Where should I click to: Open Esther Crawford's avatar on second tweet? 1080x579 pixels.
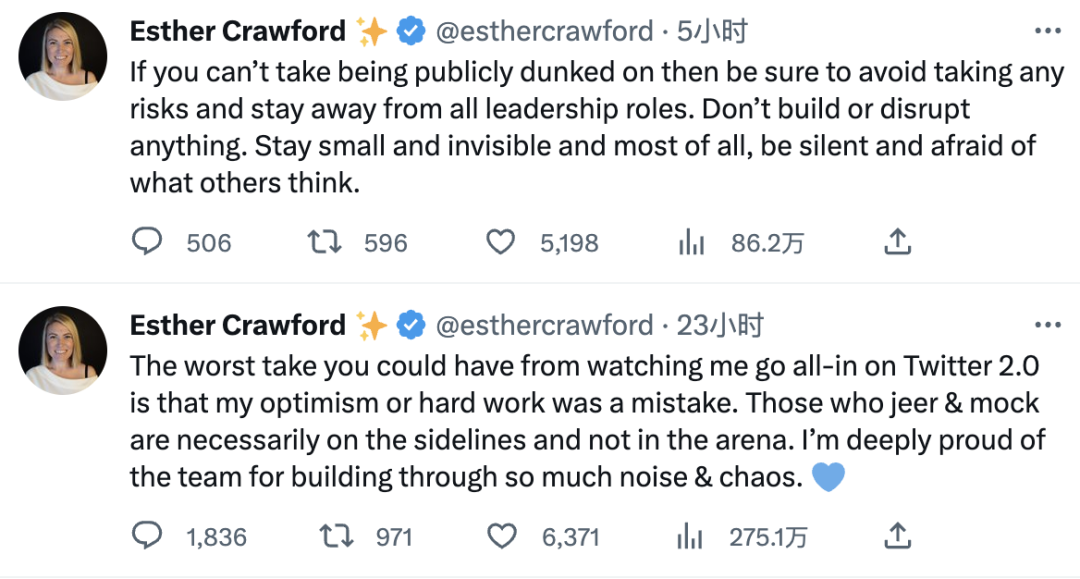[x=63, y=350]
